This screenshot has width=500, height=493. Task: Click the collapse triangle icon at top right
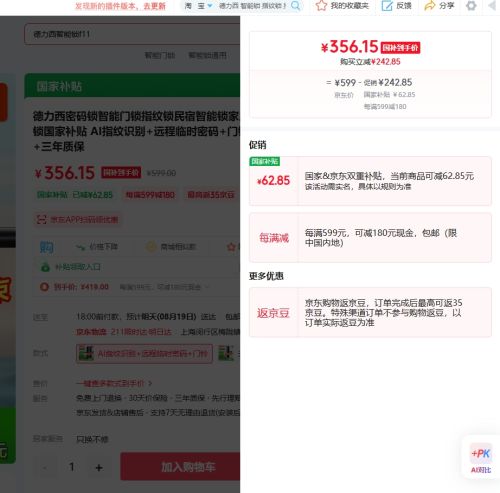point(492,6)
